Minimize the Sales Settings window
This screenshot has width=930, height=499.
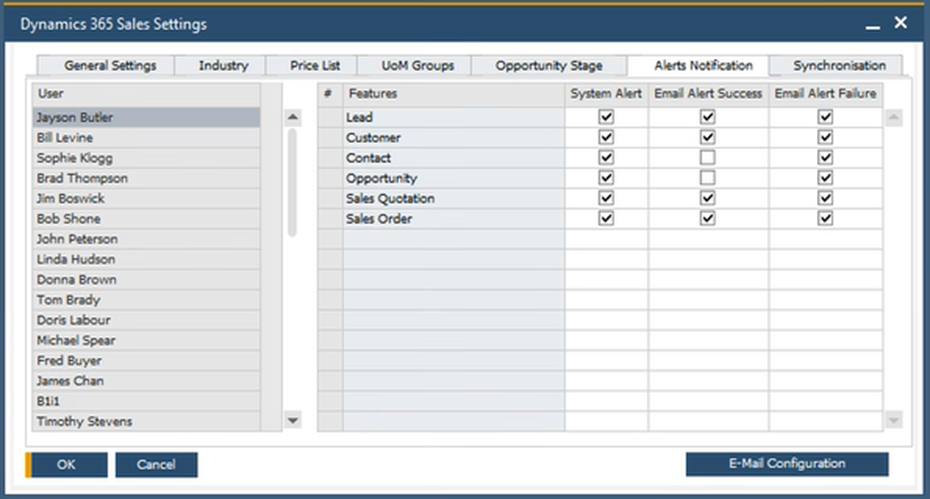point(873,24)
